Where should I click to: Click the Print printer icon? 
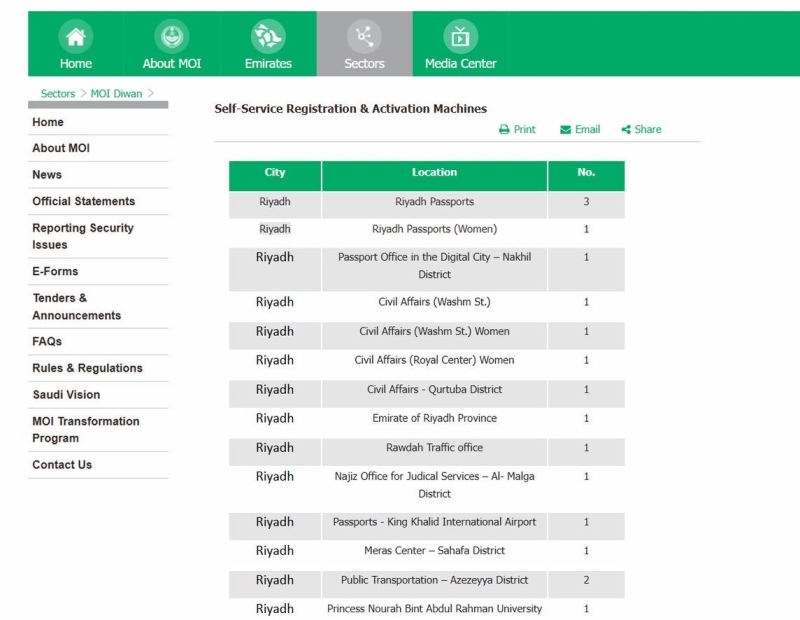[x=505, y=130]
